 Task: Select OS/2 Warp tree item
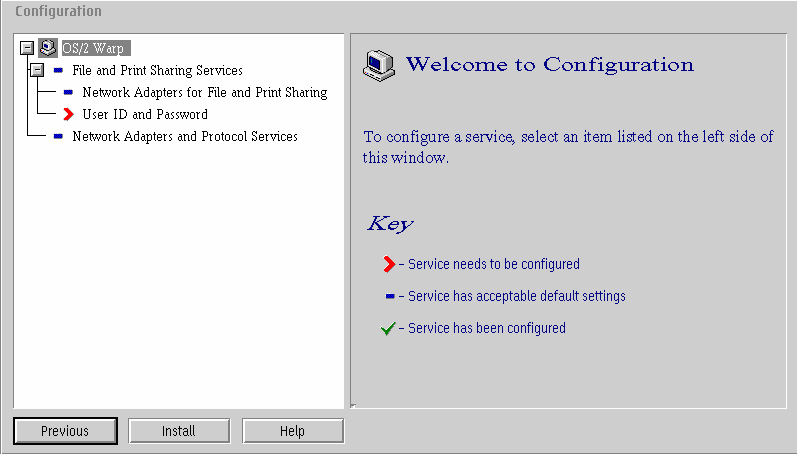click(96, 48)
